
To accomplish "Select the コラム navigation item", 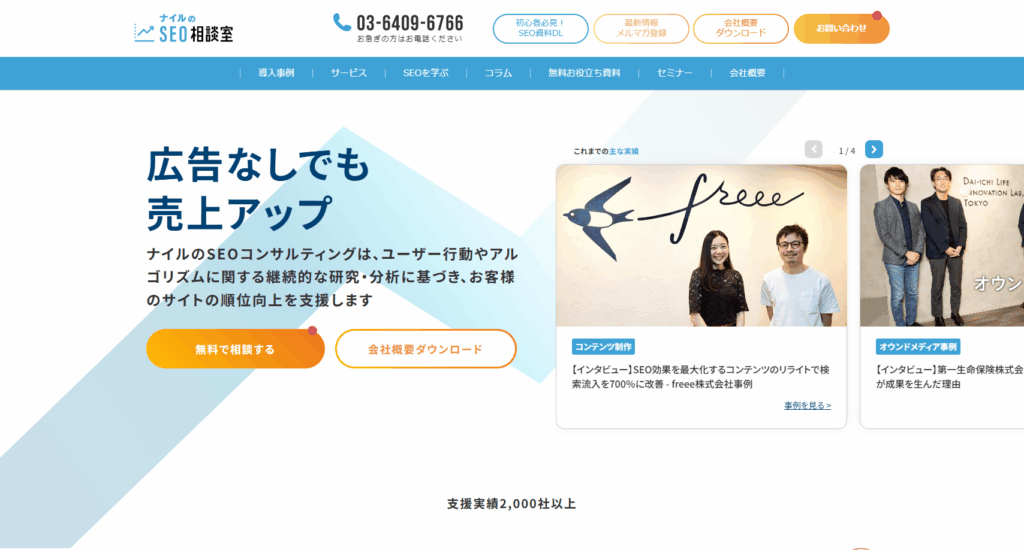I will pos(498,73).
